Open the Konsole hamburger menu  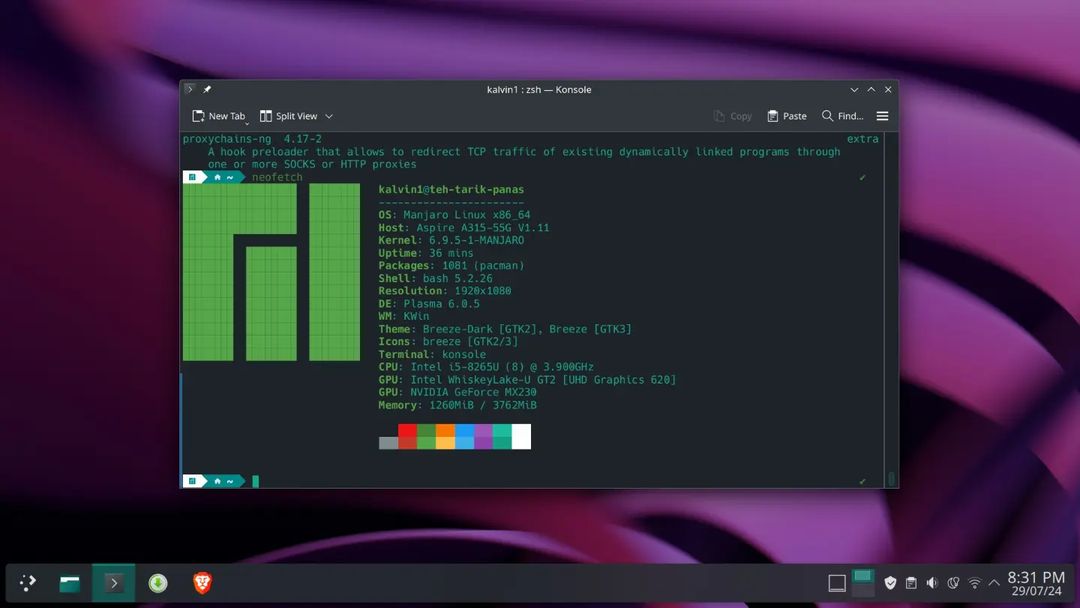(x=882, y=116)
